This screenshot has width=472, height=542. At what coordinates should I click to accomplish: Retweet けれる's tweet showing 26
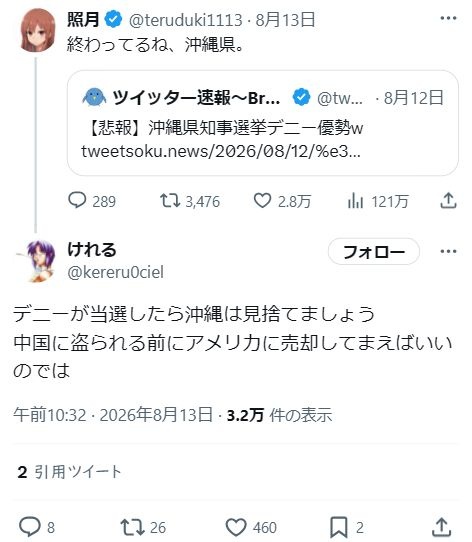pos(132,527)
